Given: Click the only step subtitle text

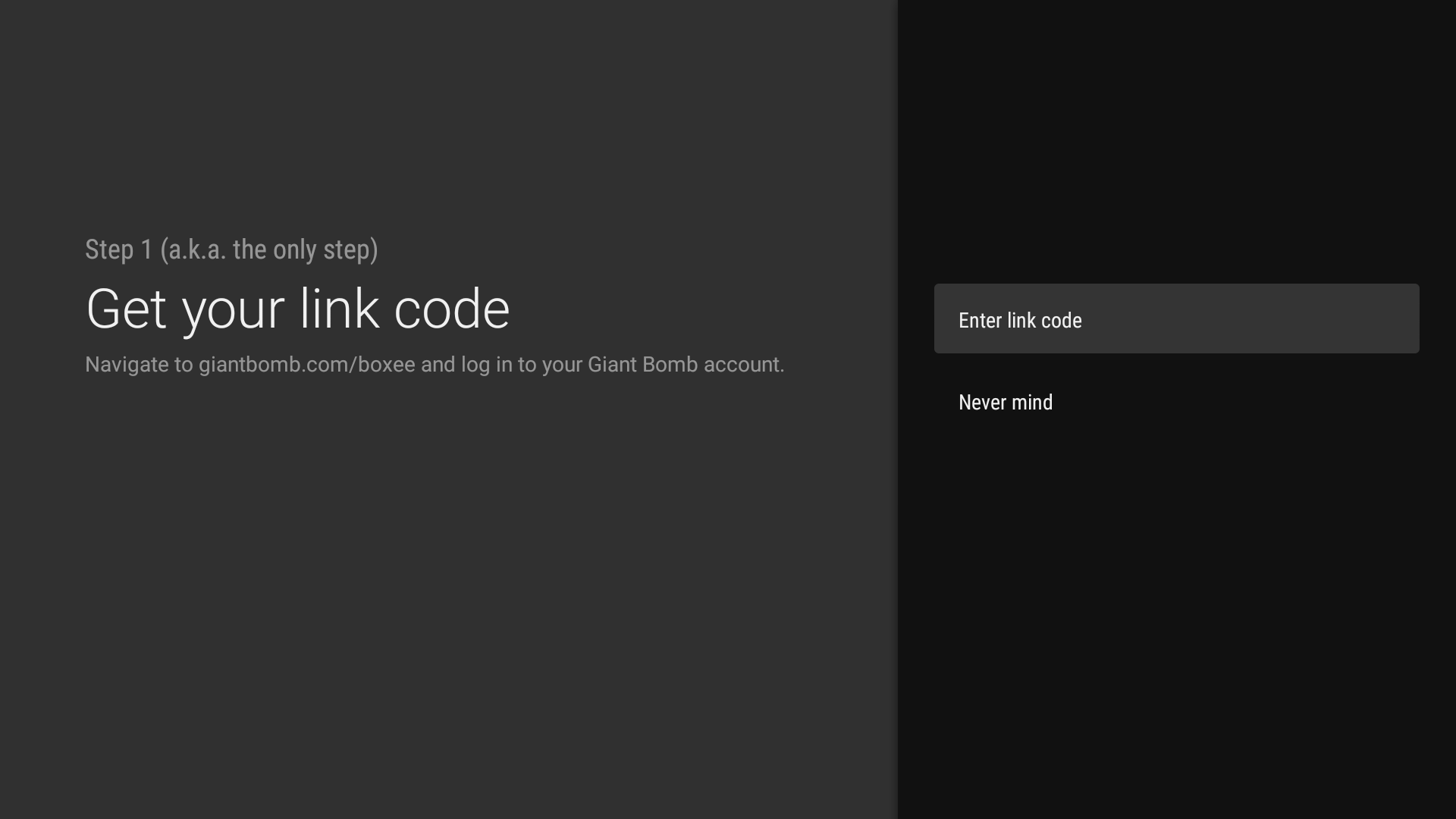Looking at the screenshot, I should 231,249.
